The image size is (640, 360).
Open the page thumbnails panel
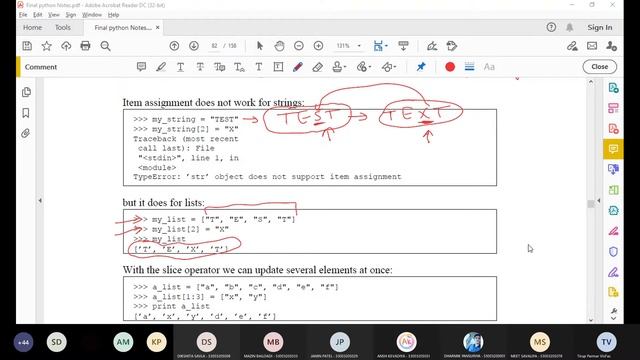point(26,92)
